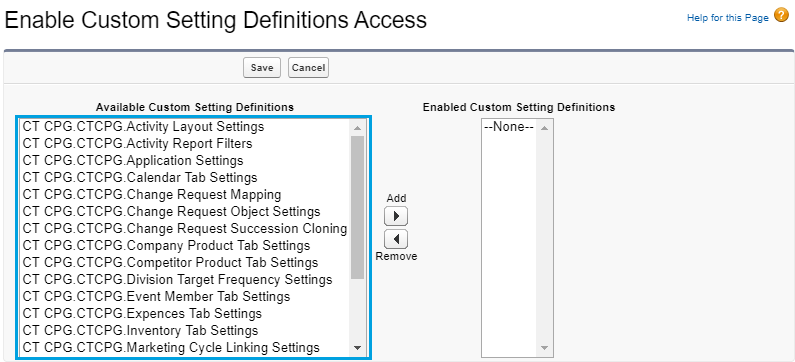Click the up arrow in the Available list scrollbar

pos(357,128)
